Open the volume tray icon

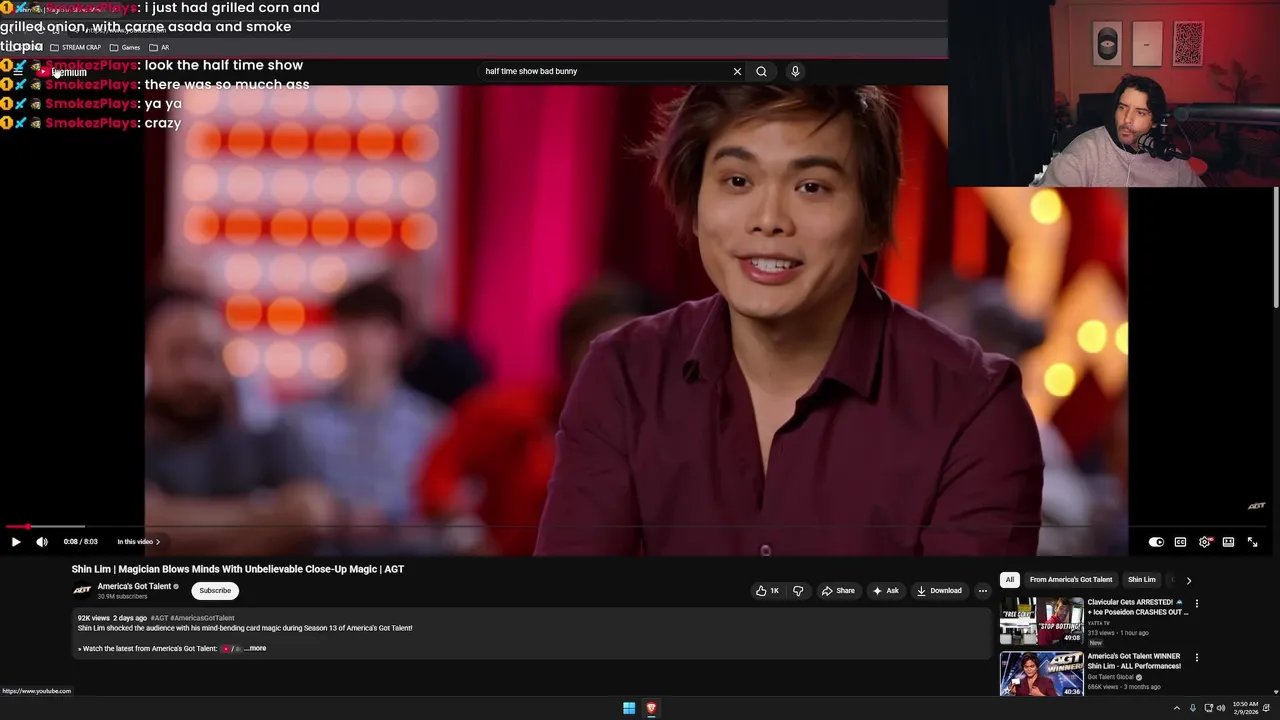[x=1221, y=708]
